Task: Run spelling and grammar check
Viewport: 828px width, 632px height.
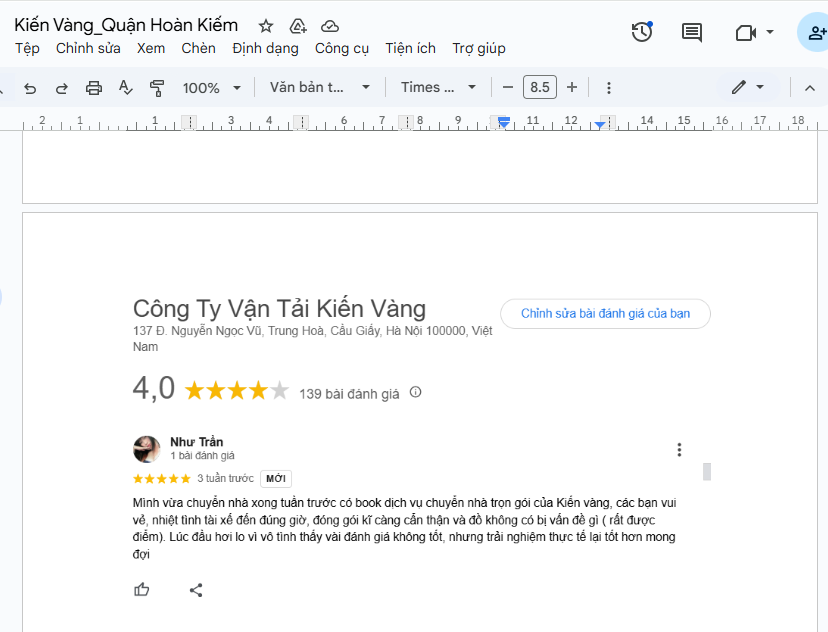Action: [125, 88]
